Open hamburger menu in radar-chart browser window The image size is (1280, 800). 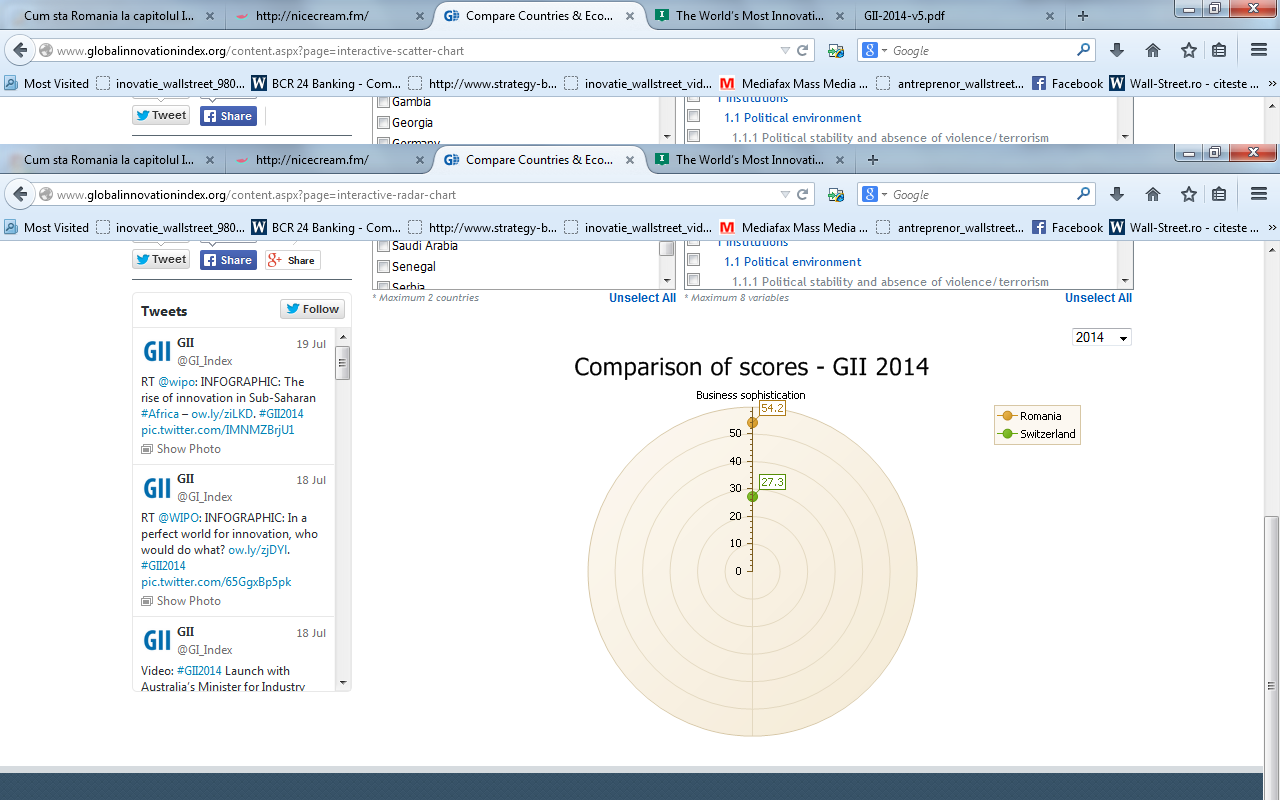pos(1259,195)
